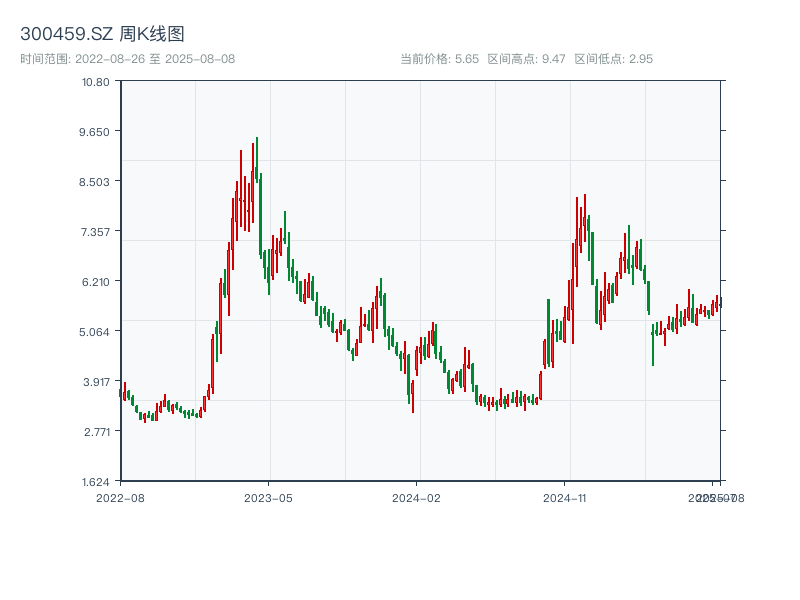Click the long green candle at the 2025 gap-down low
800x600 pixels.
pyautogui.click(x=653, y=344)
